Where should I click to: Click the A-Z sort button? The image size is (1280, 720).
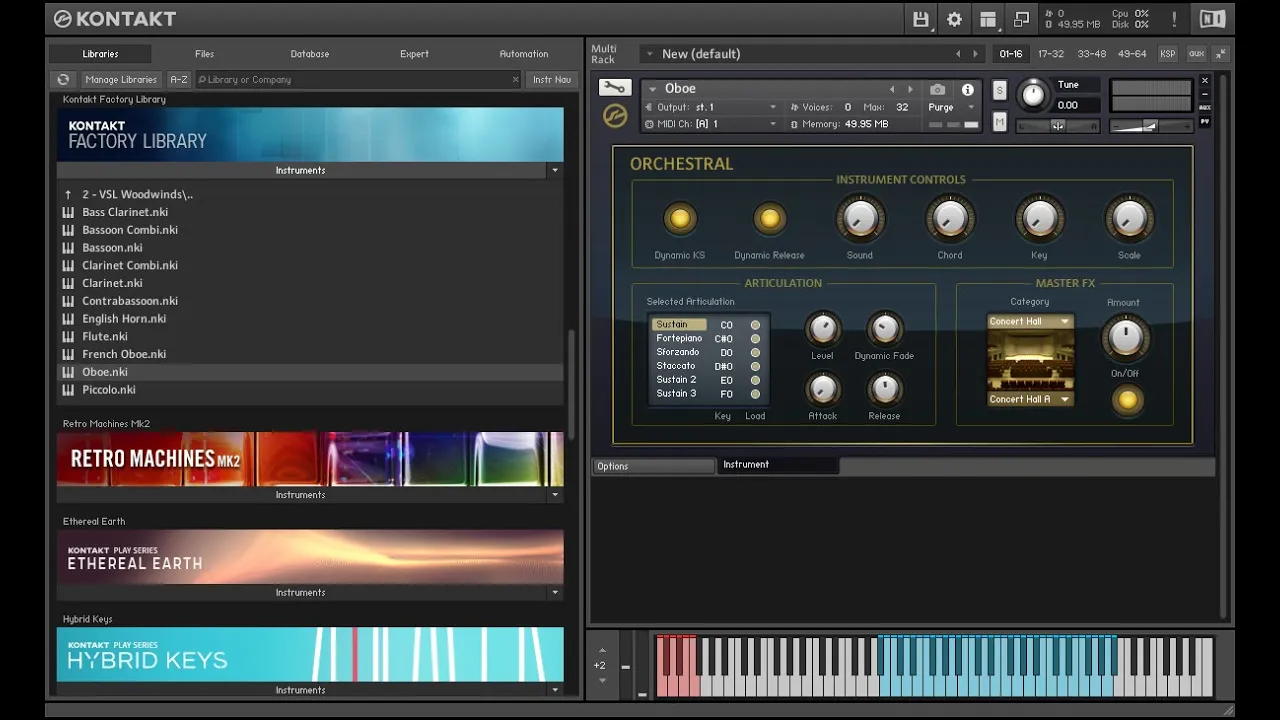click(179, 79)
